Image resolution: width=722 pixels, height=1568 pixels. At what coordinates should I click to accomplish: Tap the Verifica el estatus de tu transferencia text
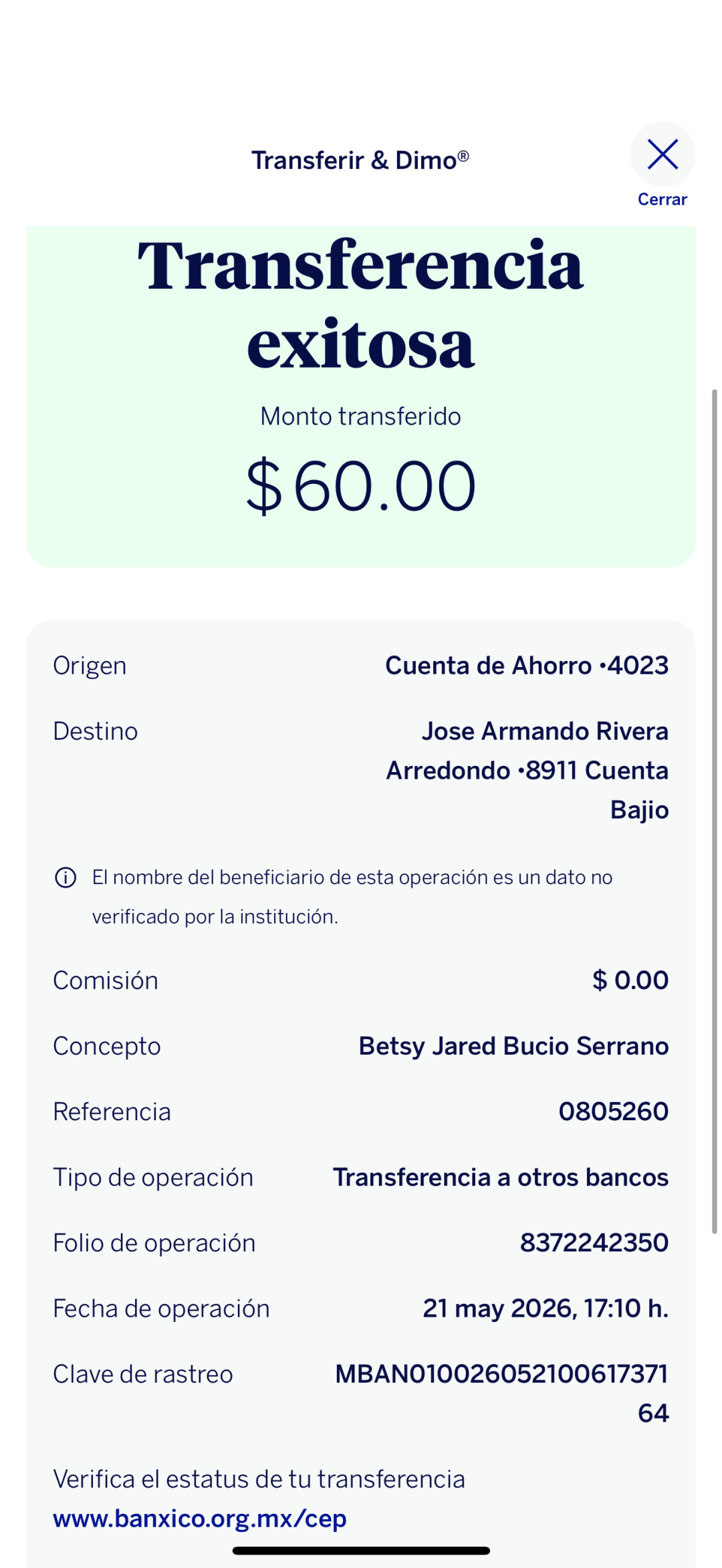click(x=259, y=1479)
